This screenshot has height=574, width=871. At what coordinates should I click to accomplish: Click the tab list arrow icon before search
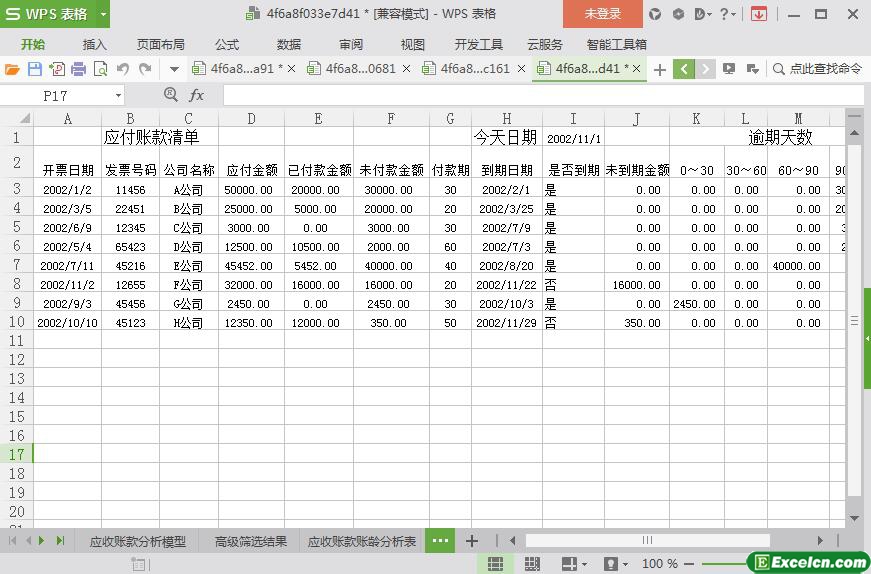tap(753, 69)
